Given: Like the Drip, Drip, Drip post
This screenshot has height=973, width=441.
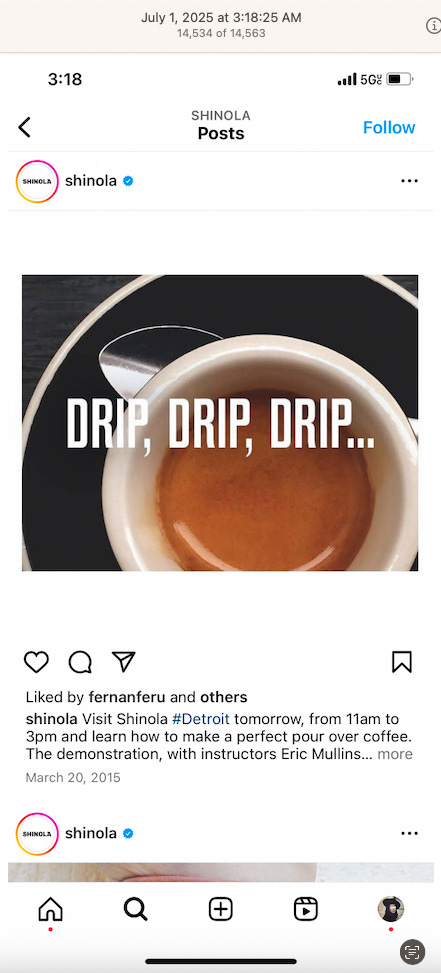Looking at the screenshot, I should [36, 662].
